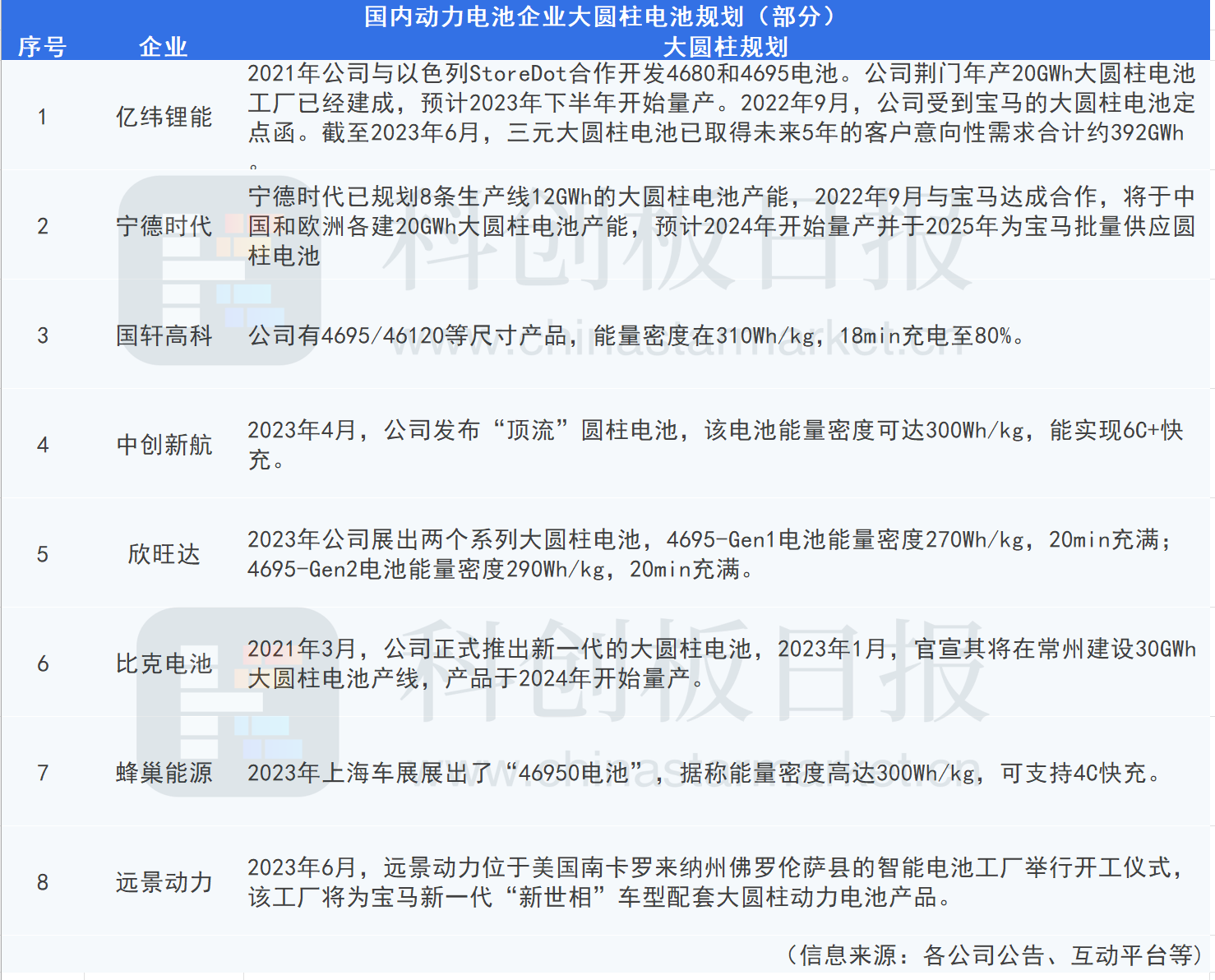1215x980 pixels.
Task: Click 欣旺达 second line about 4695-Gen2 battery
Action: pos(501,569)
